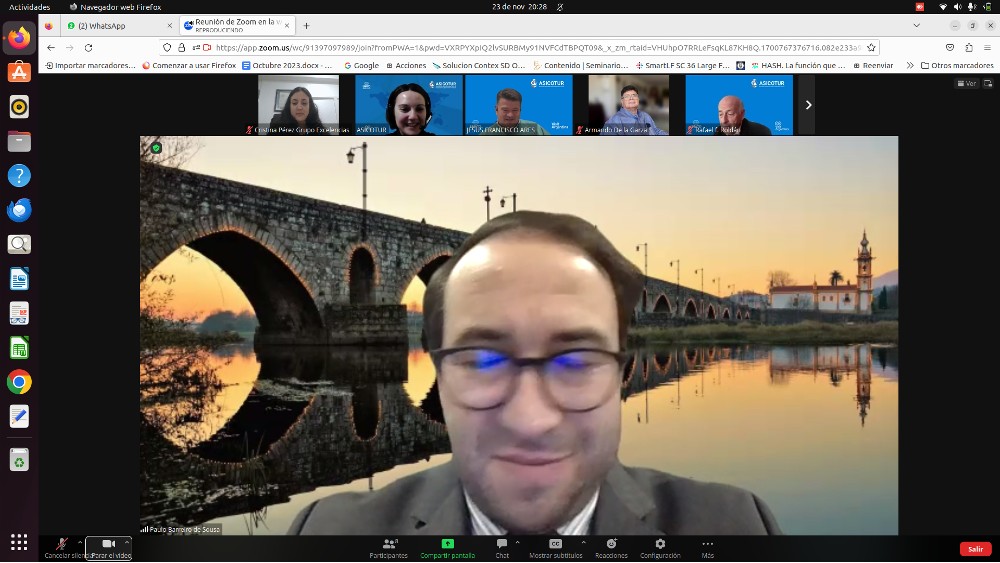Open the Zoom Chat panel

(502, 545)
